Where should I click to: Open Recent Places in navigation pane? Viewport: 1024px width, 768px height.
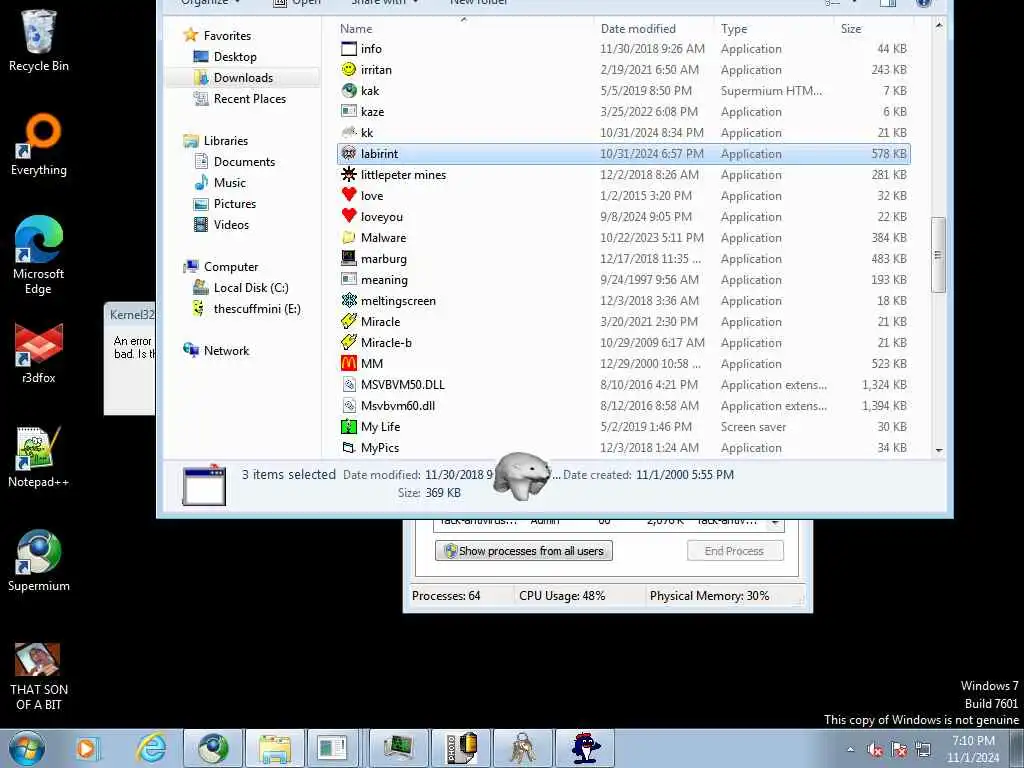pos(249,99)
